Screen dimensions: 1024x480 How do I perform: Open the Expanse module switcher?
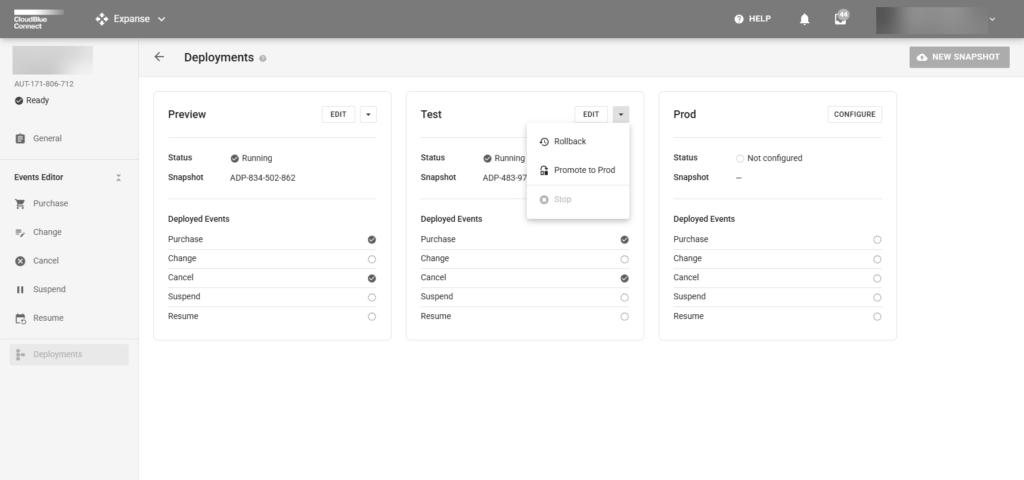pos(131,19)
